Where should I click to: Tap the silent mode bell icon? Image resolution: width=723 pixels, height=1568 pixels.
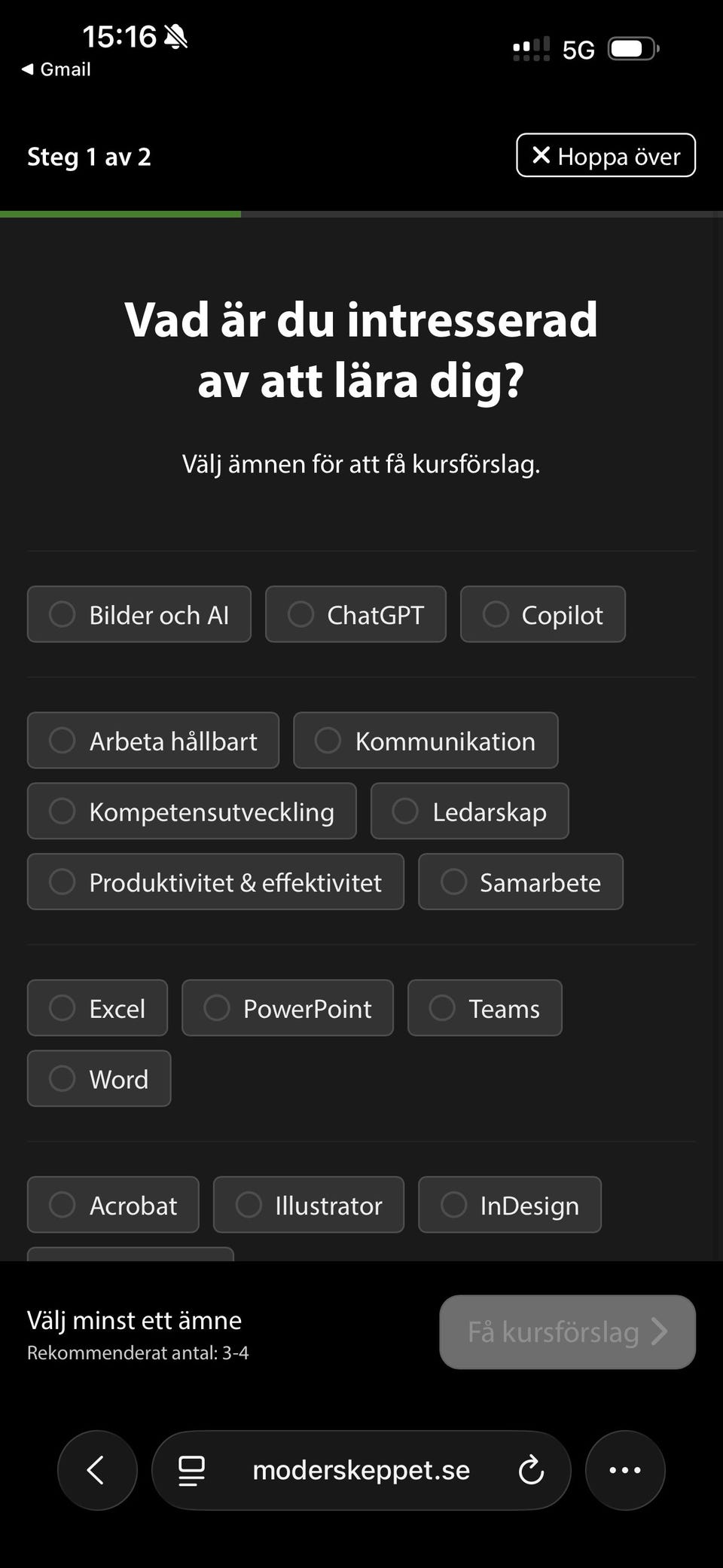coord(175,36)
